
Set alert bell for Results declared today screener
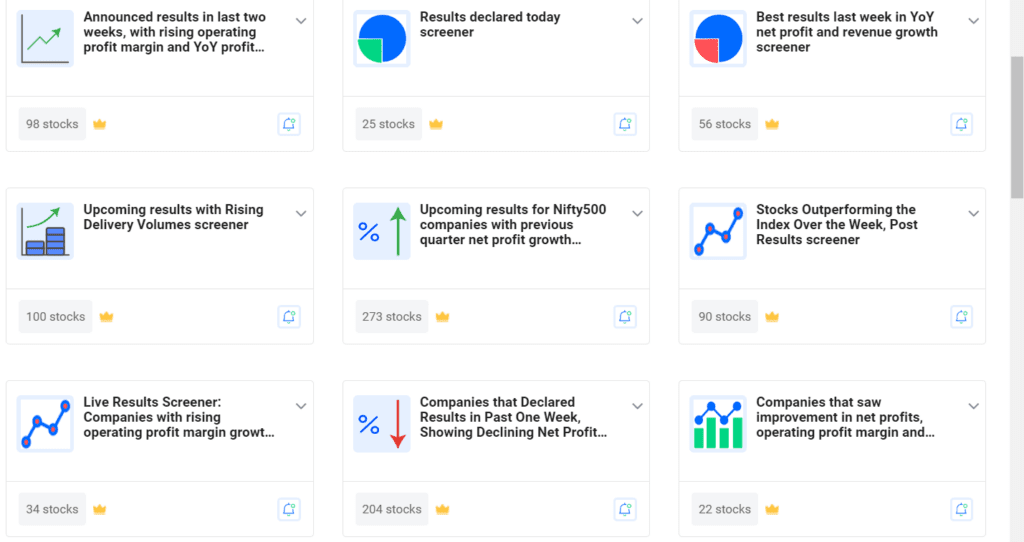point(625,124)
